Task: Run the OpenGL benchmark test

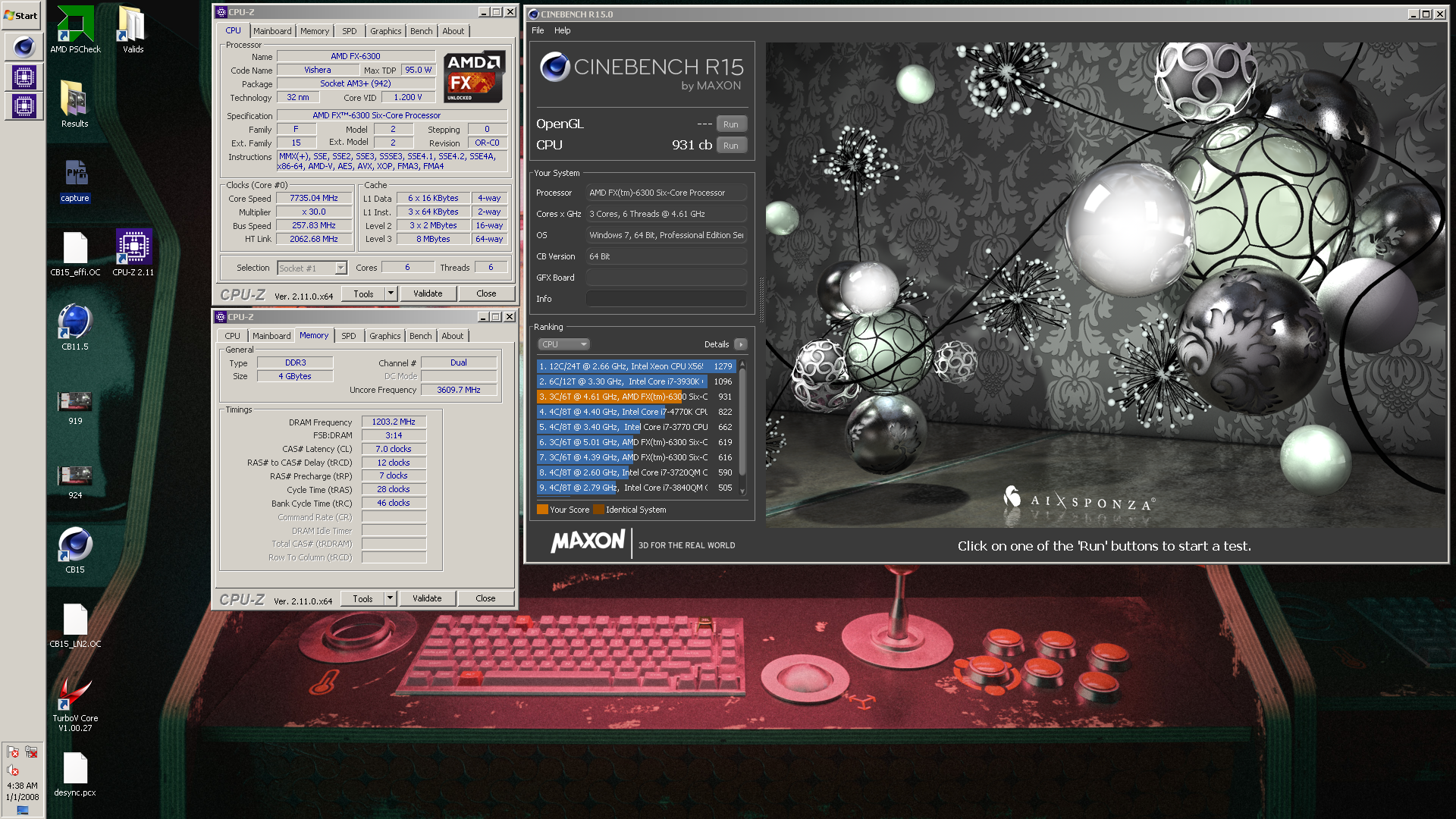Action: coord(731,124)
